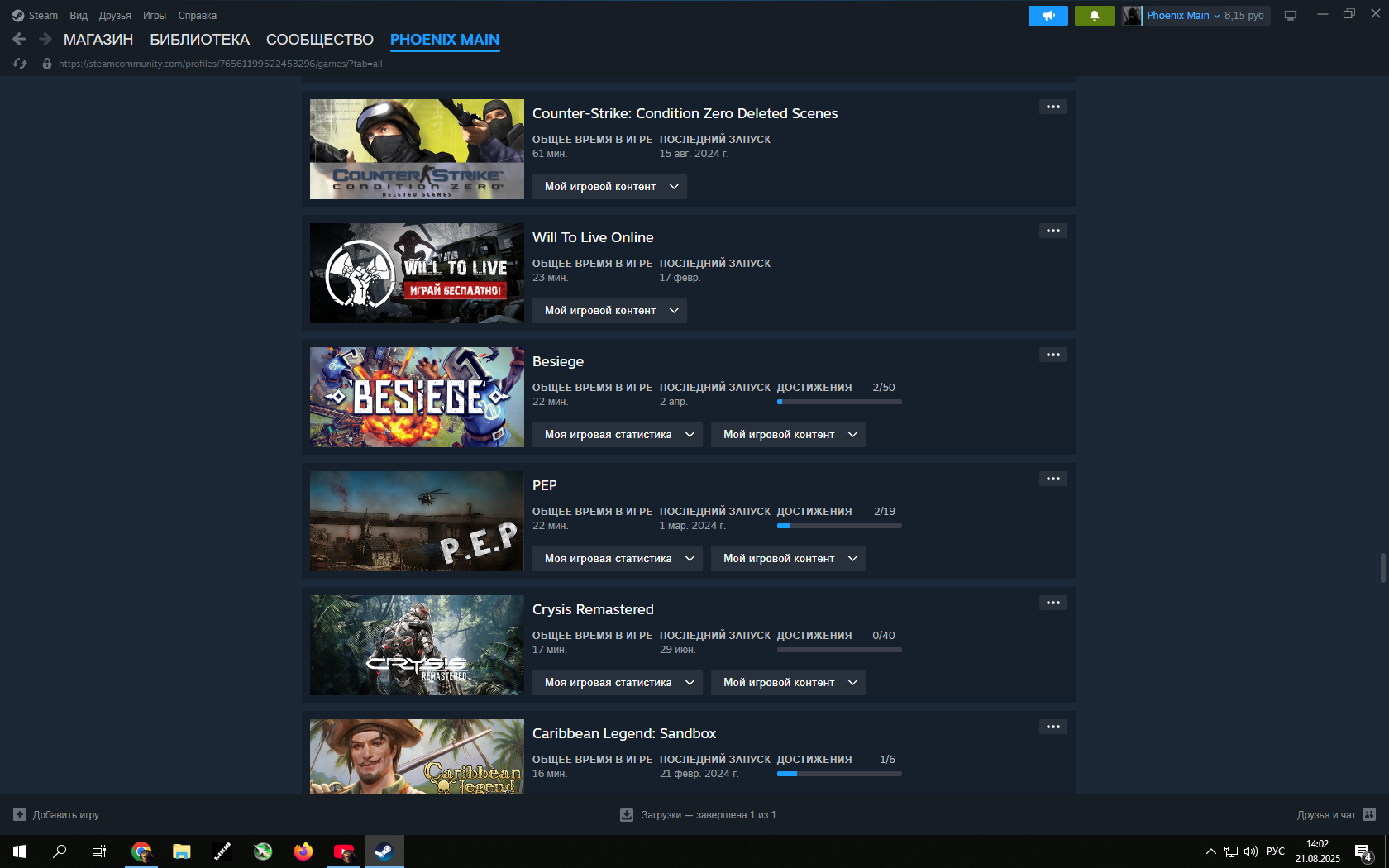Launch Google Chrome from the taskbar
This screenshot has height=868, width=1389.
(141, 851)
